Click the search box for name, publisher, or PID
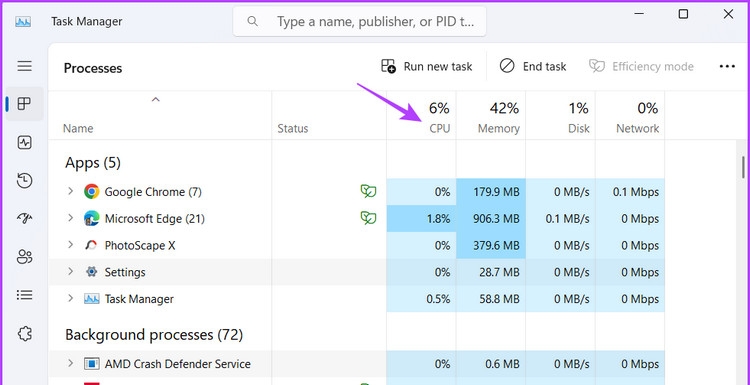750x385 pixels. pos(360,22)
